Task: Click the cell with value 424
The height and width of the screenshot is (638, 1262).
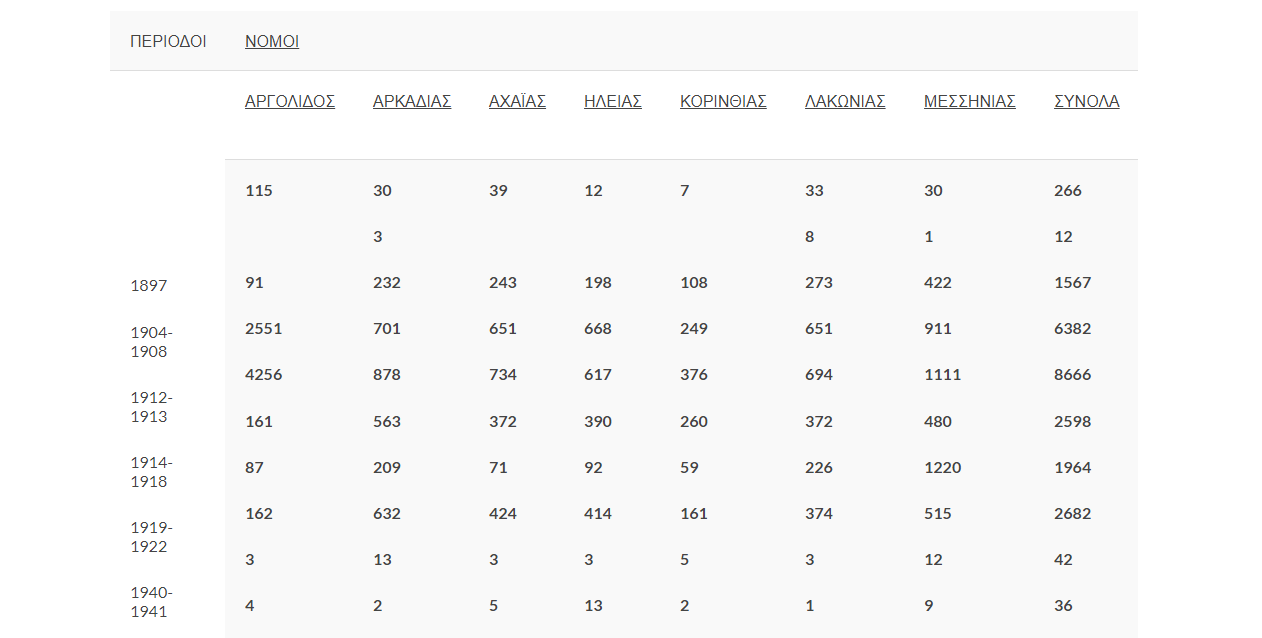Action: [503, 514]
